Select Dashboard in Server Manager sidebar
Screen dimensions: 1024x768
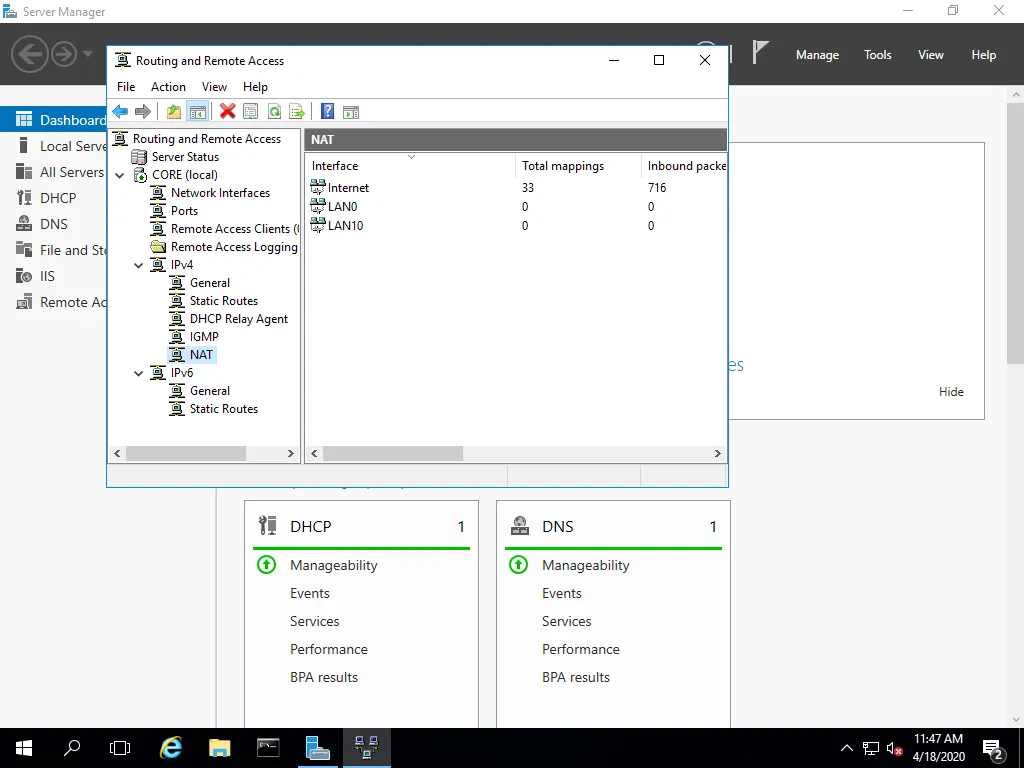click(54, 120)
